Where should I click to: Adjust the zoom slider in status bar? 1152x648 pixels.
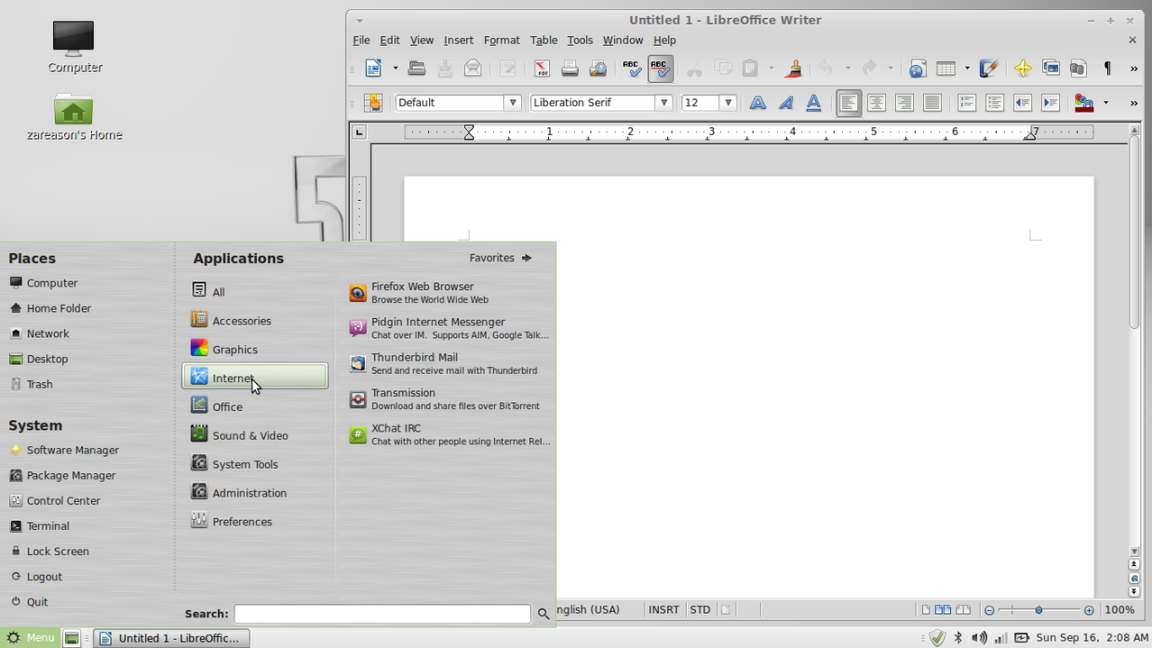click(x=1038, y=610)
